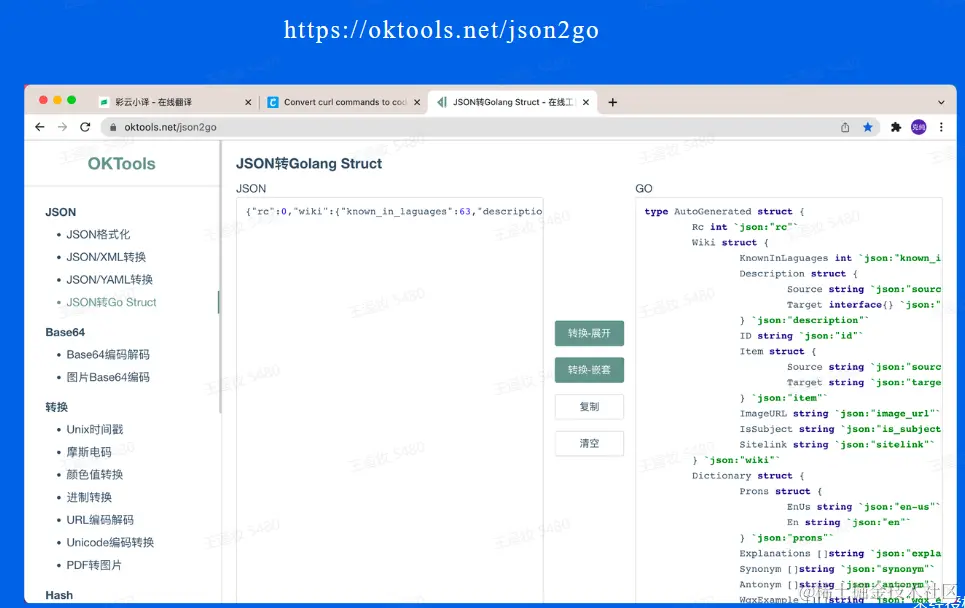Open URL编码解码 tool
965x608 pixels.
click(100, 520)
